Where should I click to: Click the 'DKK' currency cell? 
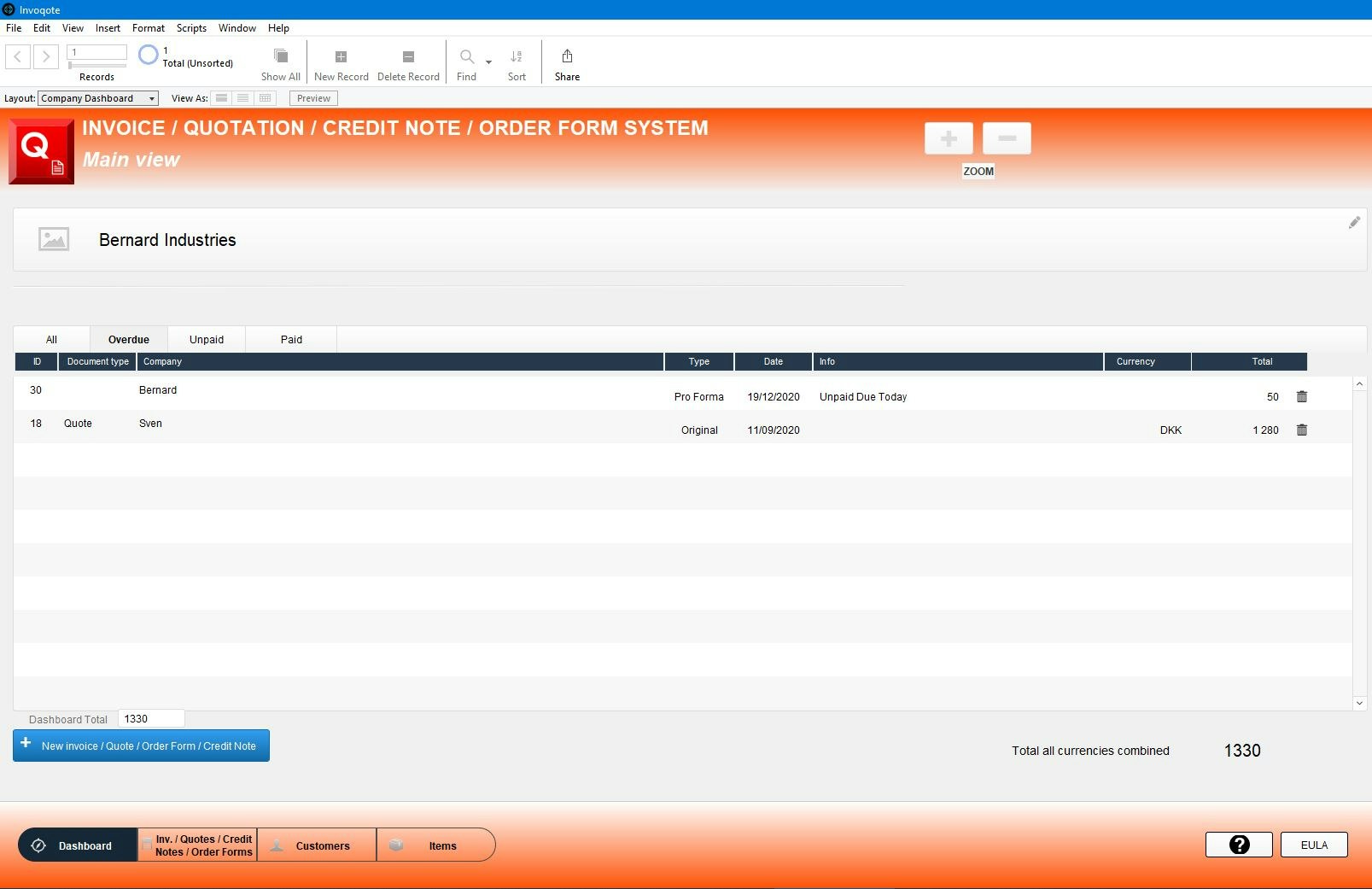[x=1171, y=430]
